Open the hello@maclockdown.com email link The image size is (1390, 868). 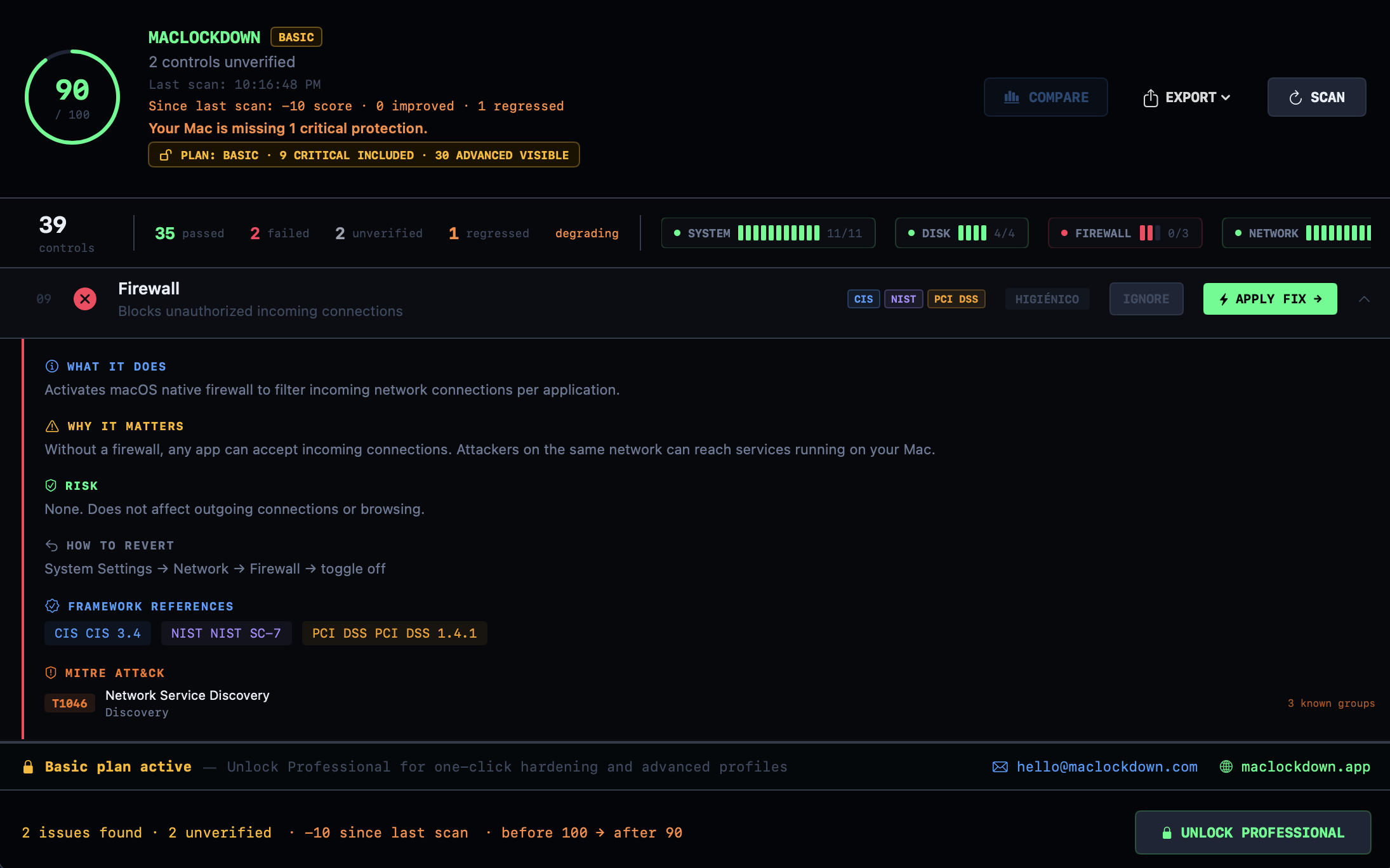tap(1107, 766)
